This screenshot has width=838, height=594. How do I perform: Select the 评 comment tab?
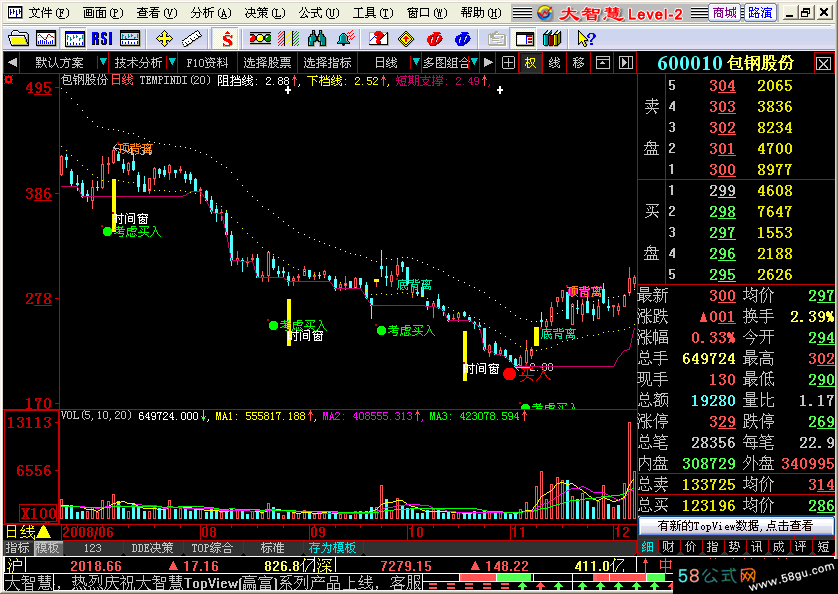click(800, 547)
